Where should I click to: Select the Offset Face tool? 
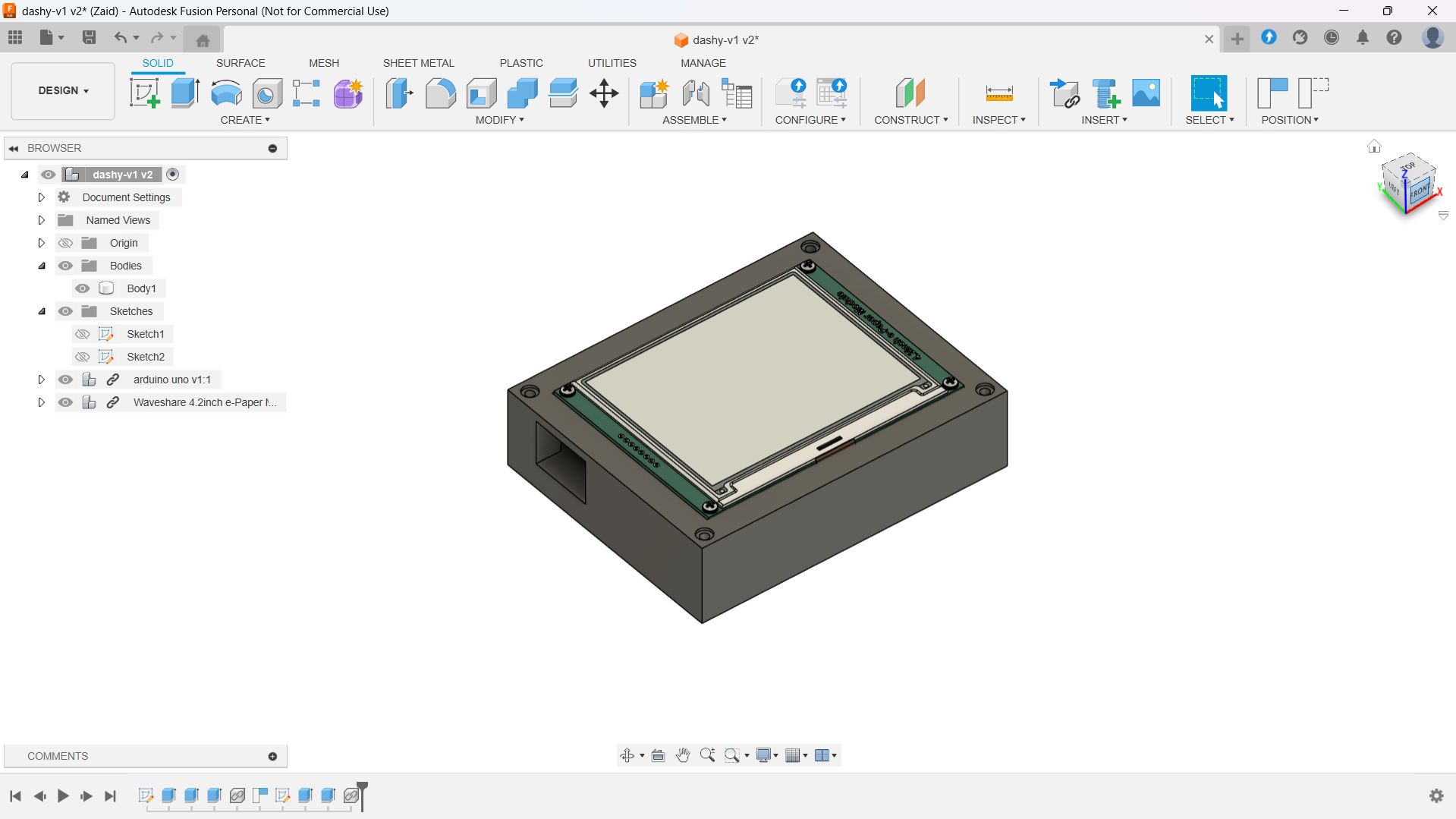(563, 93)
